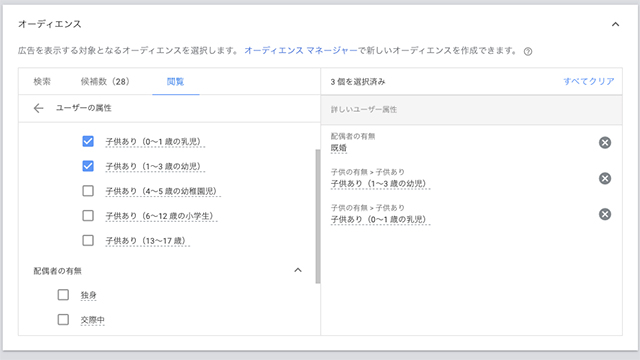Image resolution: width=640 pixels, height=360 pixels.
Task: Collapse the 配偶者の有無 group chevron
Action: (x=298, y=270)
